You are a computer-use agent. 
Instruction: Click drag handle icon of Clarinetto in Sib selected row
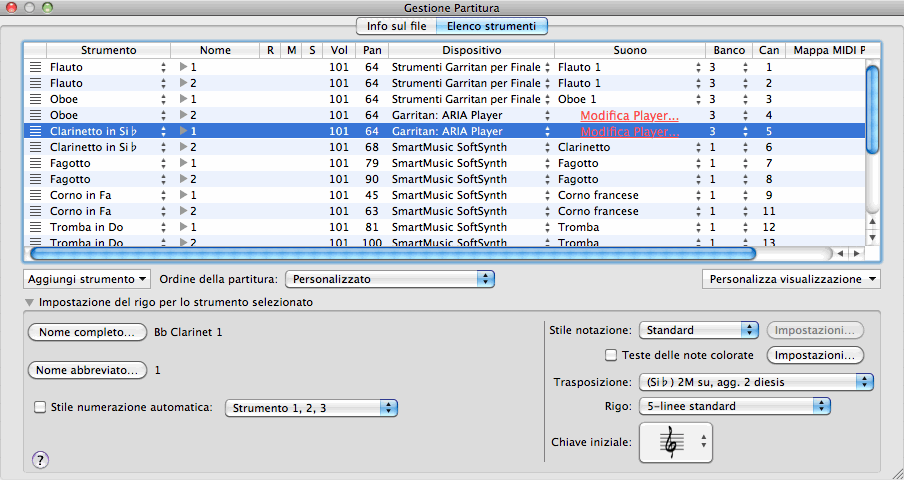[35, 131]
